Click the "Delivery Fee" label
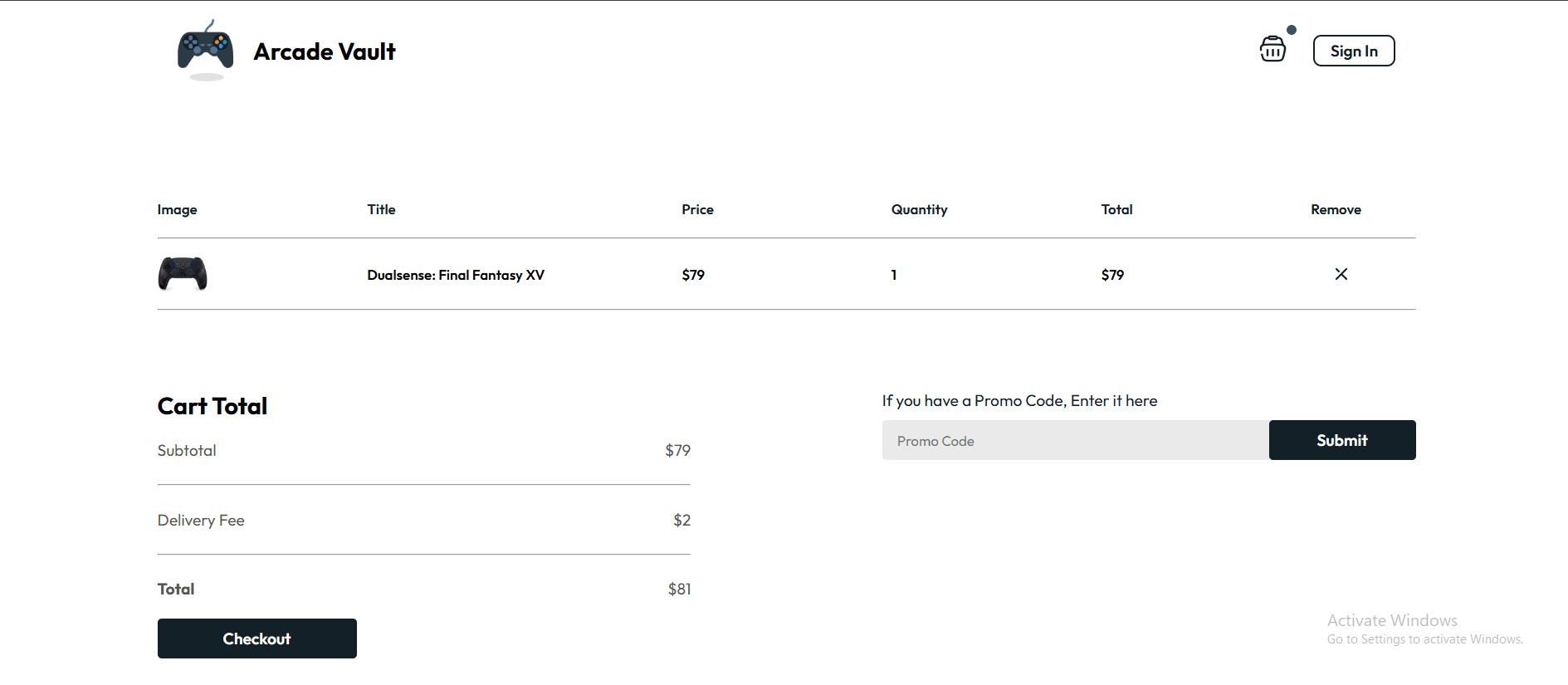The width and height of the screenshot is (1568, 685). tap(201, 520)
